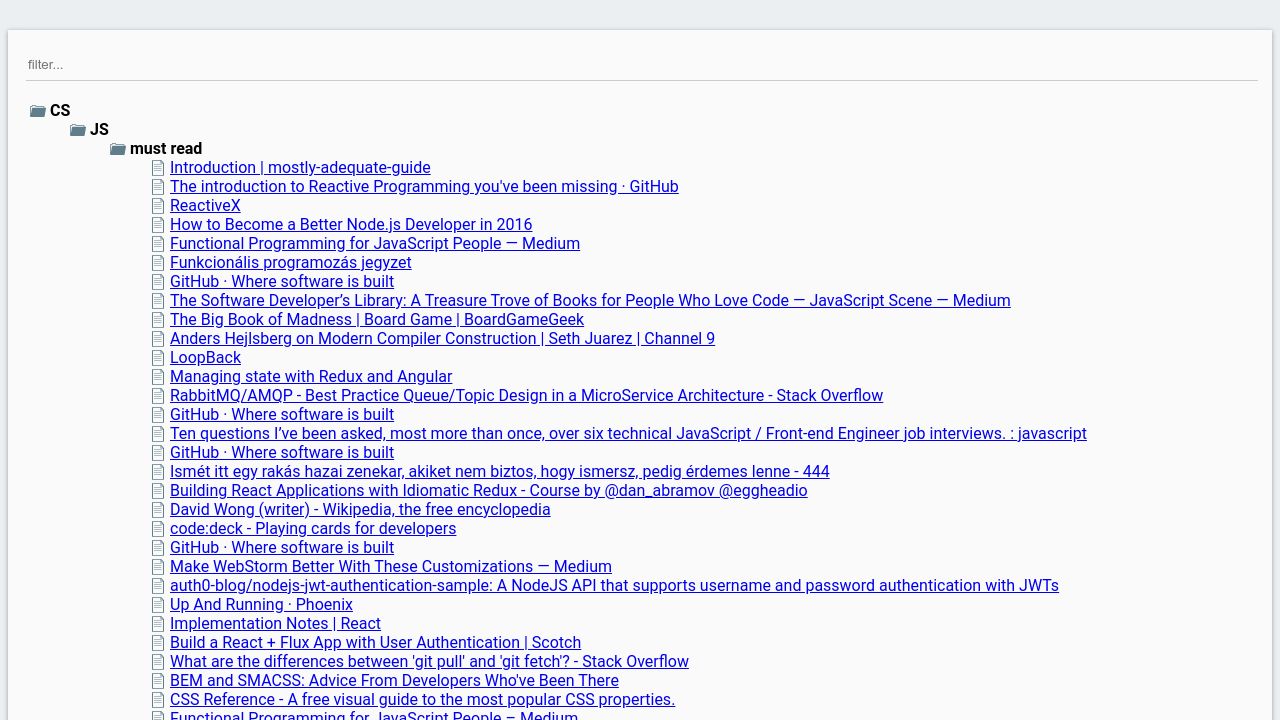Open Build a React + Flux App Scotch link
The height and width of the screenshot is (720, 1280).
click(375, 642)
